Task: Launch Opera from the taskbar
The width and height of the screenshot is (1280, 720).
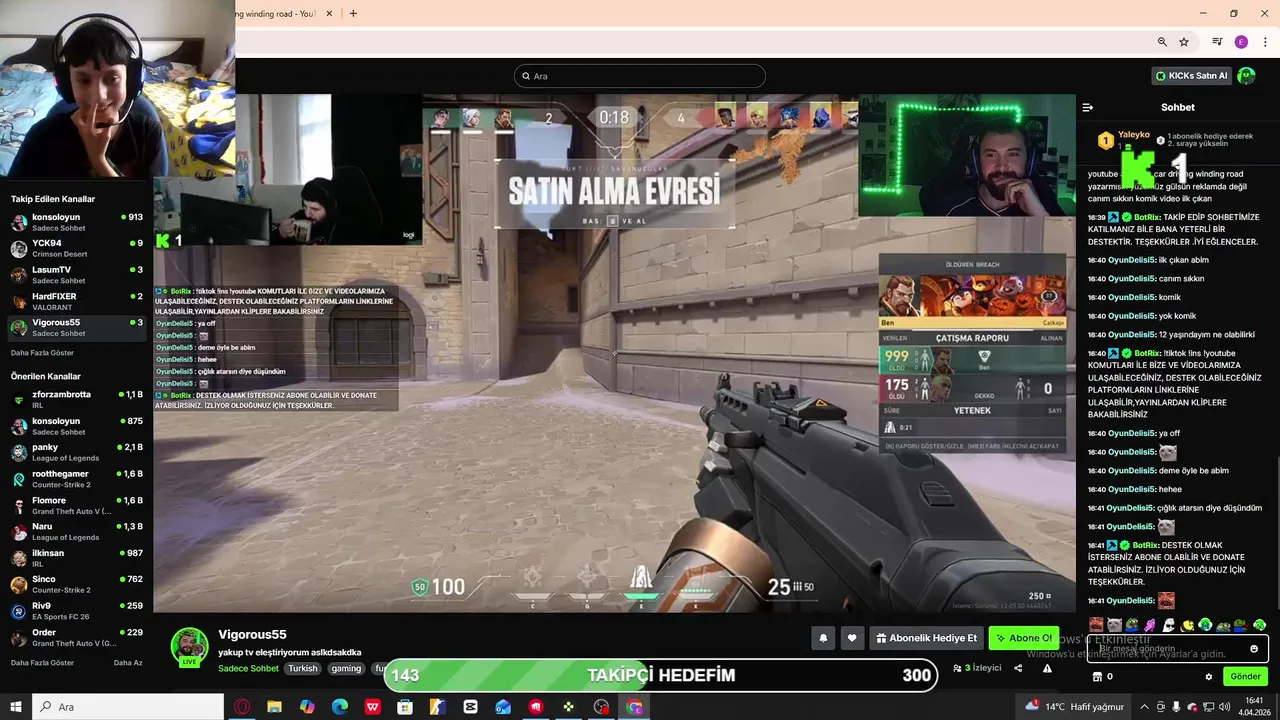Action: click(x=242, y=707)
